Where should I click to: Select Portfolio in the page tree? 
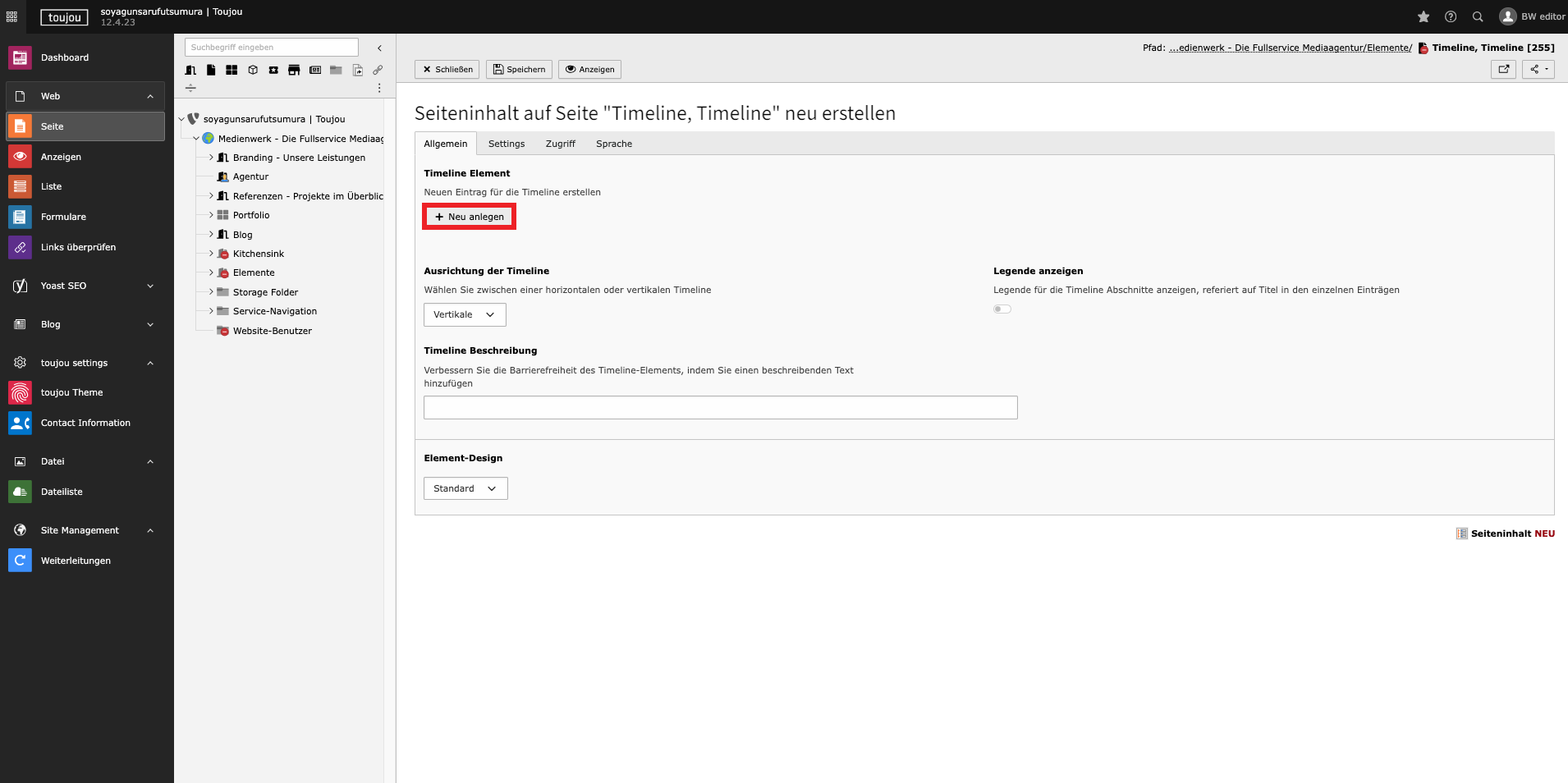coord(251,215)
